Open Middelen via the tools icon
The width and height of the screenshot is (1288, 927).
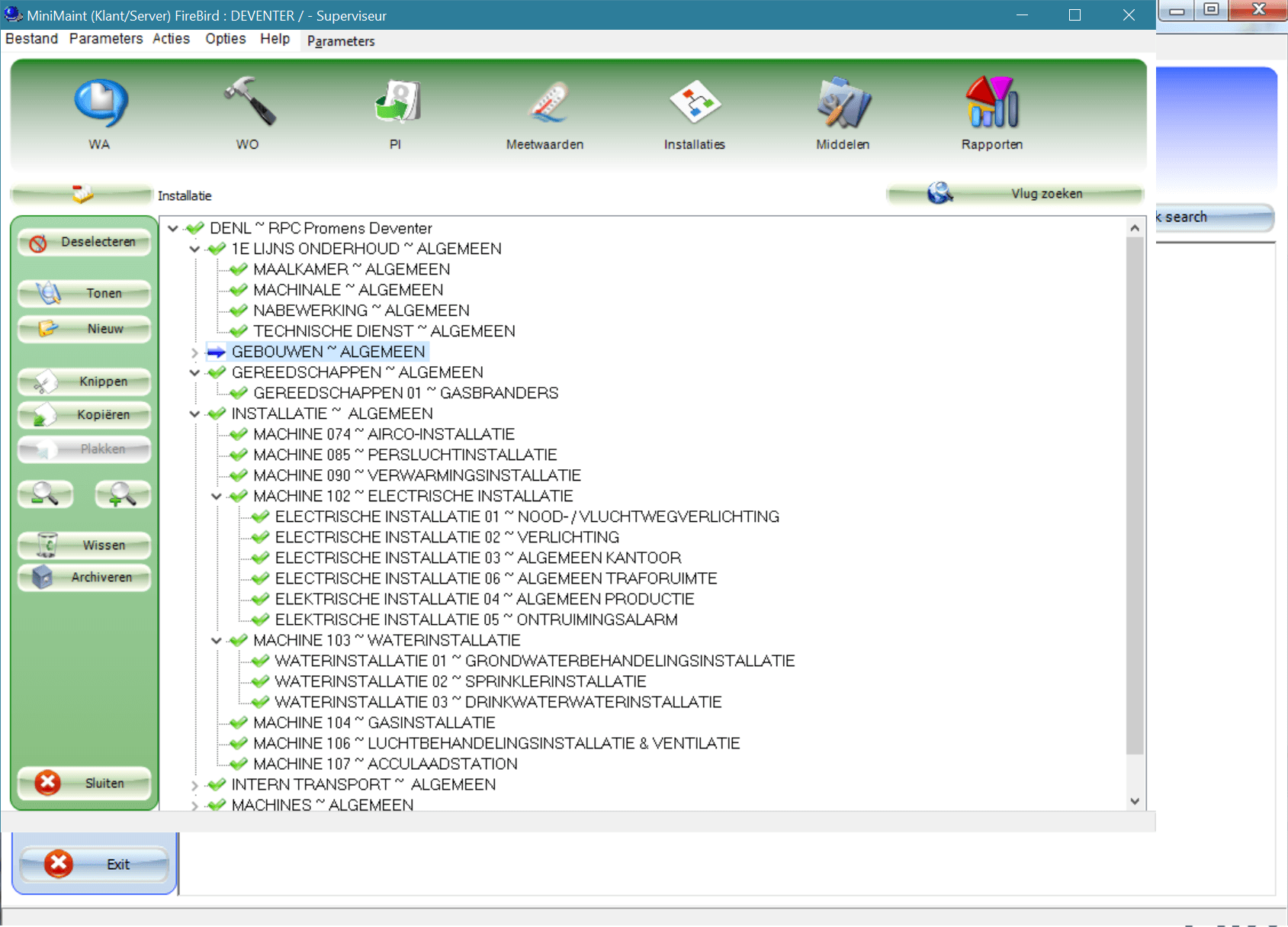(x=843, y=103)
